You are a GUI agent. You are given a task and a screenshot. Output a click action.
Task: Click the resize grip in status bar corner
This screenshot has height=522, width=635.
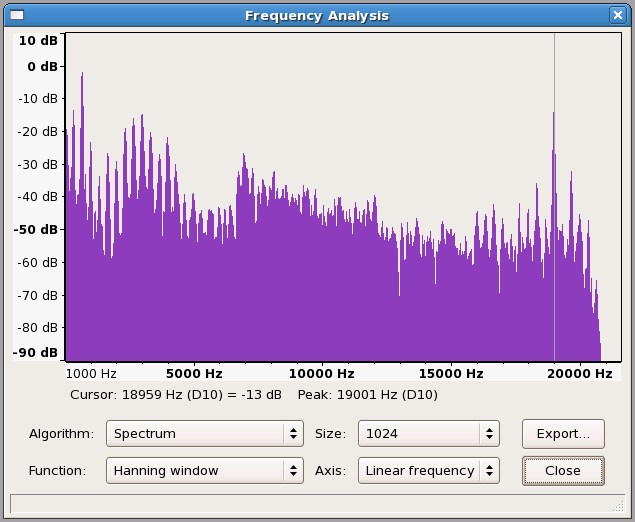coord(619,506)
